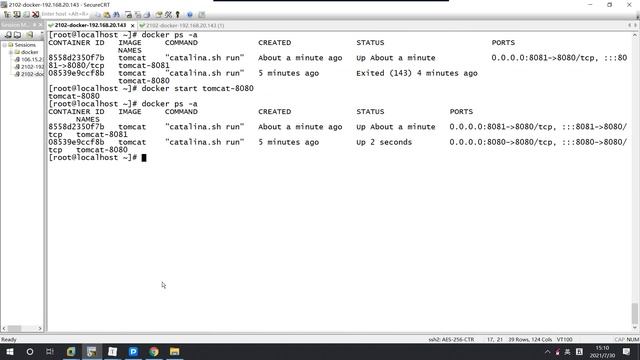Select the 106.15.2 session entry
640x360 pixels.
point(32,60)
